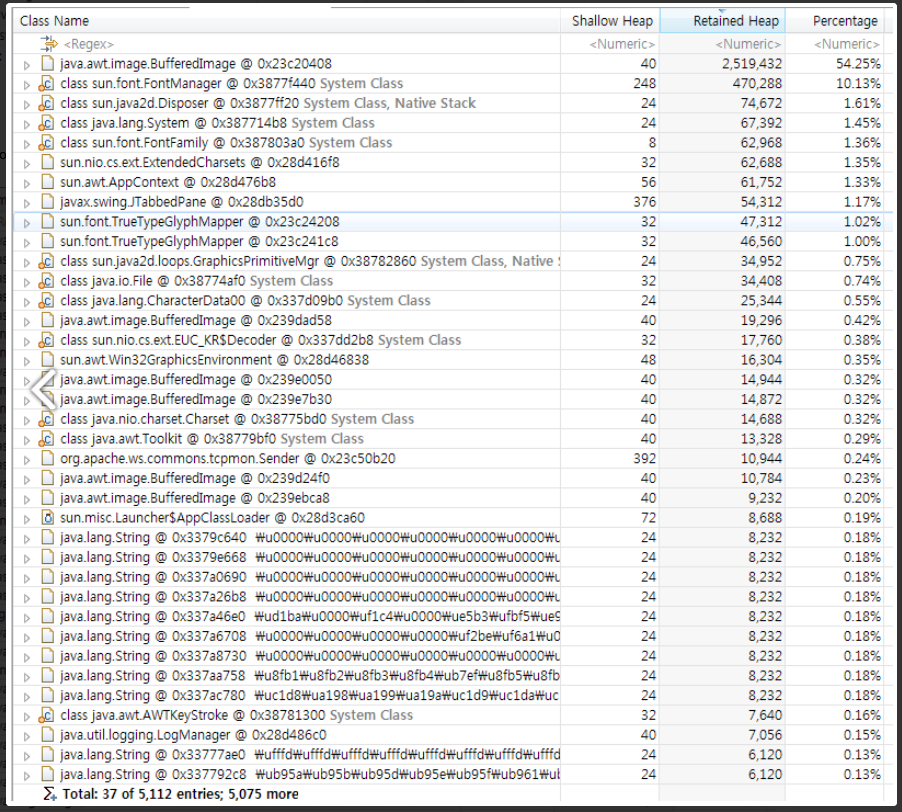Click percentage value 54.25%

858,64
